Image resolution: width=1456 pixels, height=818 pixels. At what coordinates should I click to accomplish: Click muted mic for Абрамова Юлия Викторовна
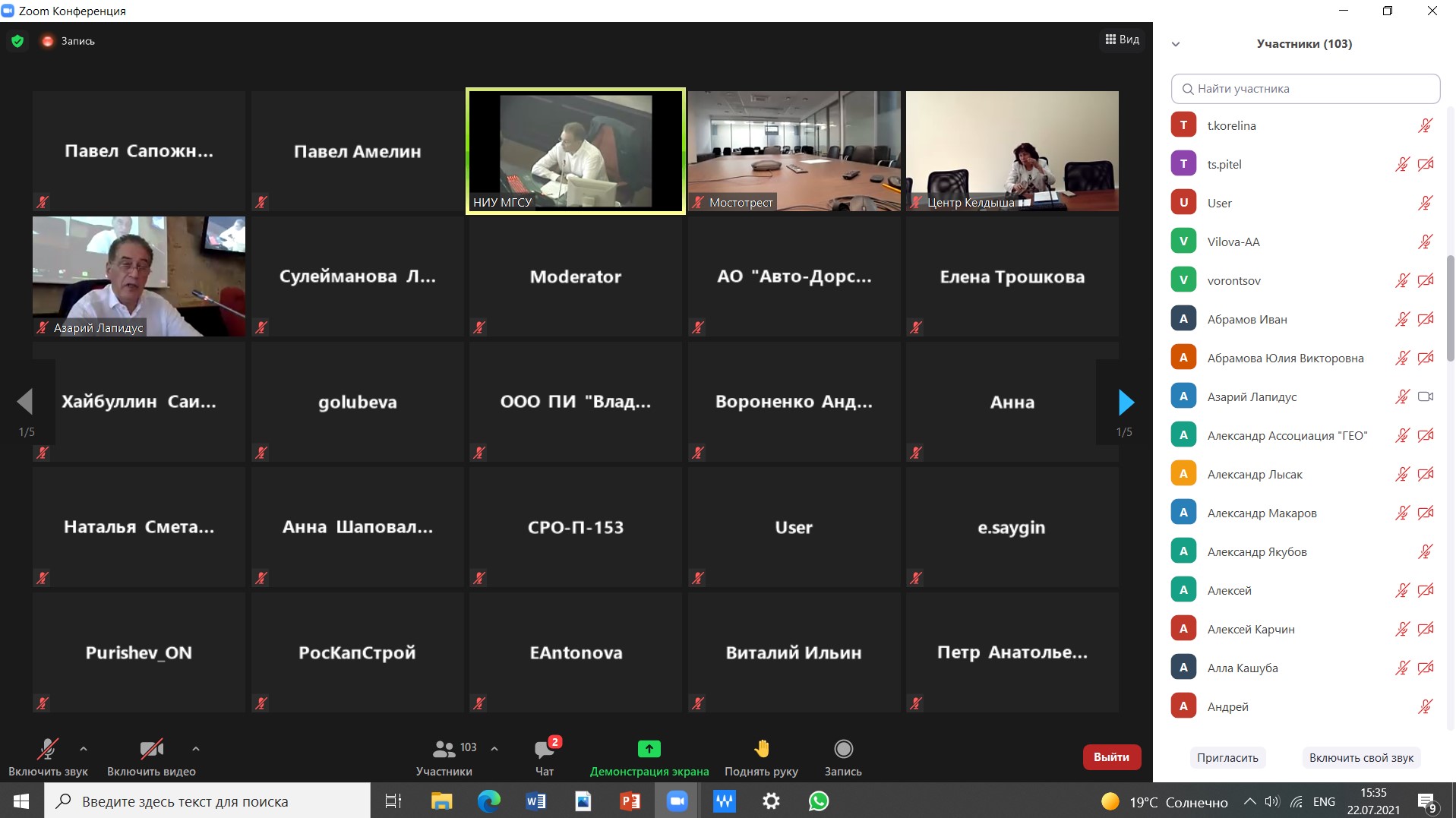(x=1402, y=358)
